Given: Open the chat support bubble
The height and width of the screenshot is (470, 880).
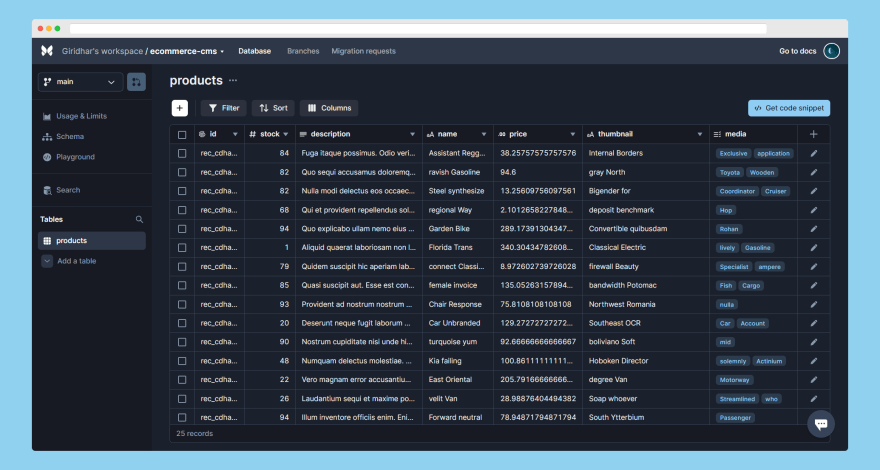Looking at the screenshot, I should click(821, 424).
